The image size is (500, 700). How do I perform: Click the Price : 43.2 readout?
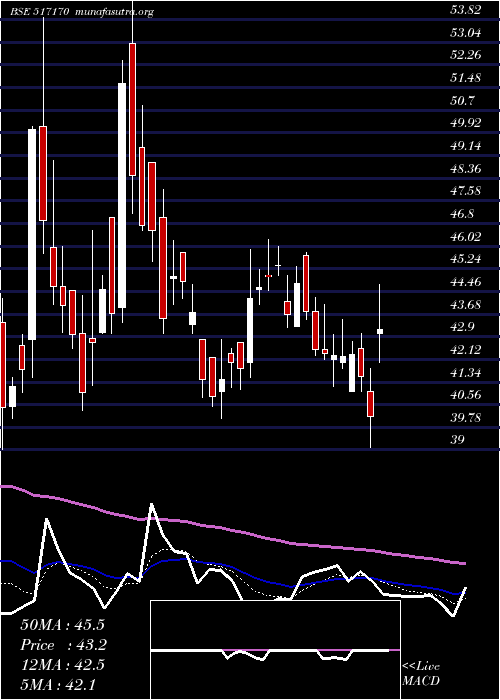click(x=63, y=645)
